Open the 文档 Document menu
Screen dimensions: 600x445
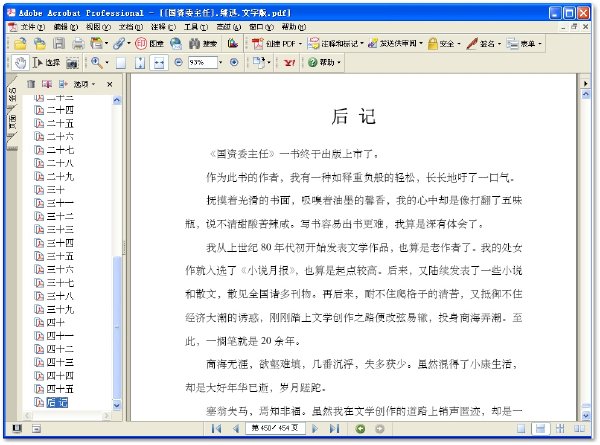click(130, 27)
